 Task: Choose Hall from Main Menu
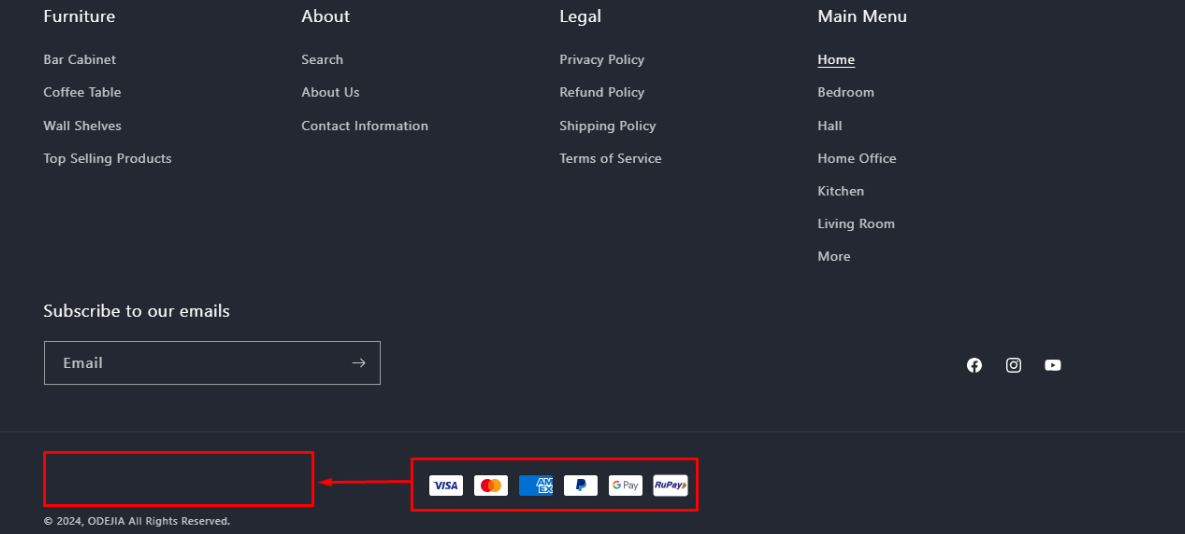click(830, 125)
